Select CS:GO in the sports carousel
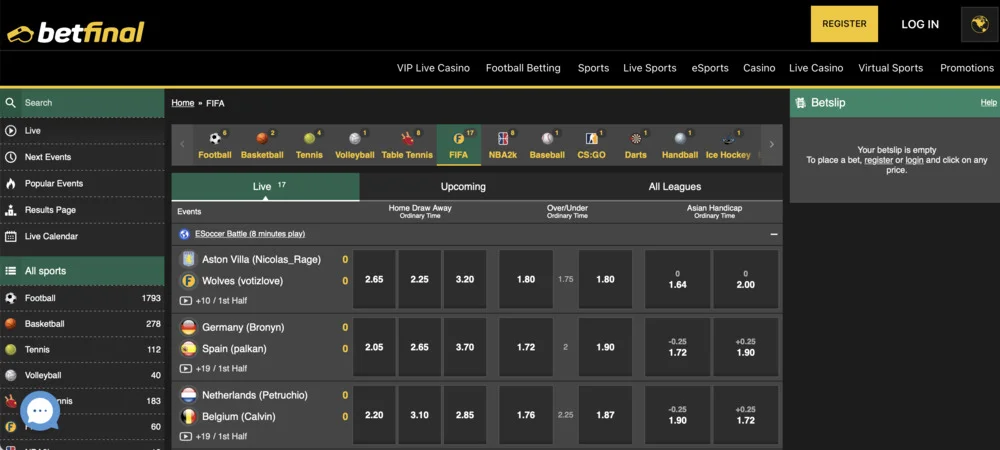 [x=591, y=145]
